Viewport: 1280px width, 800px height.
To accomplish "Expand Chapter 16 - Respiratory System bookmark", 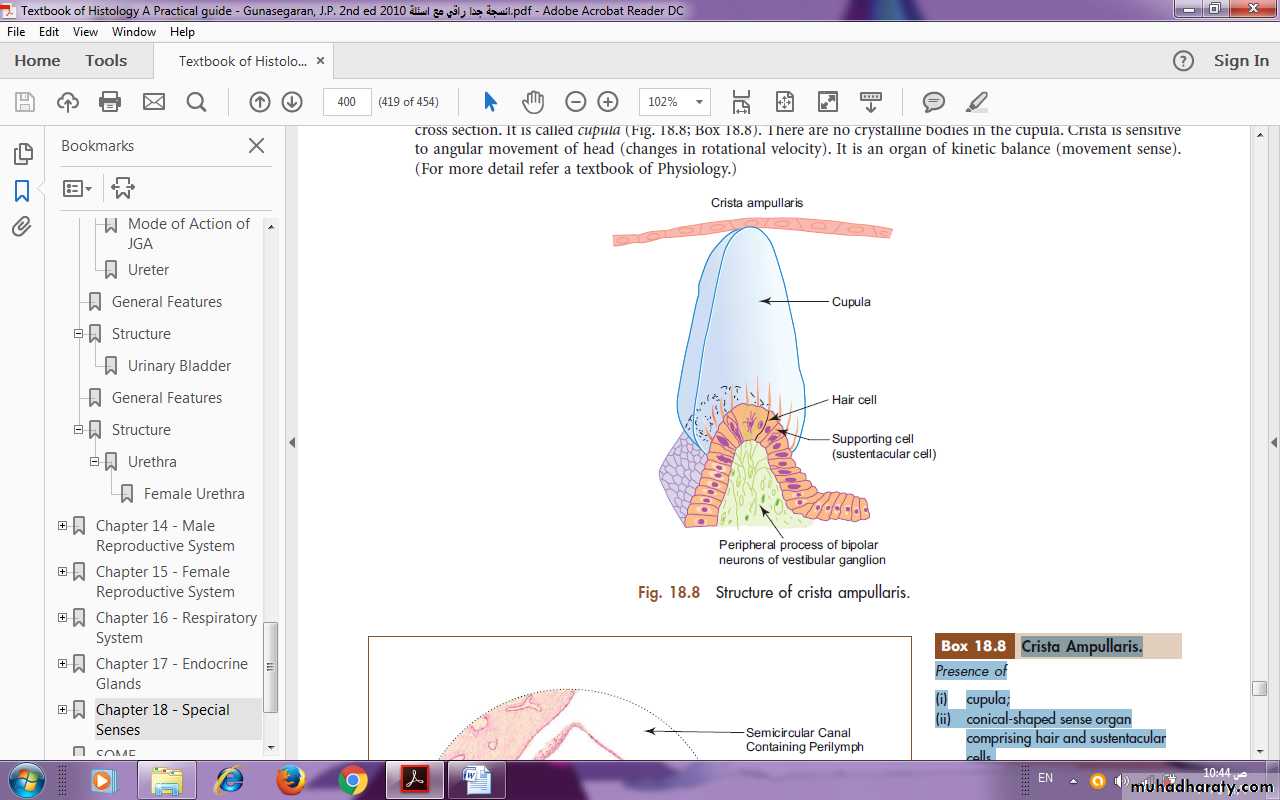I will tap(63, 618).
